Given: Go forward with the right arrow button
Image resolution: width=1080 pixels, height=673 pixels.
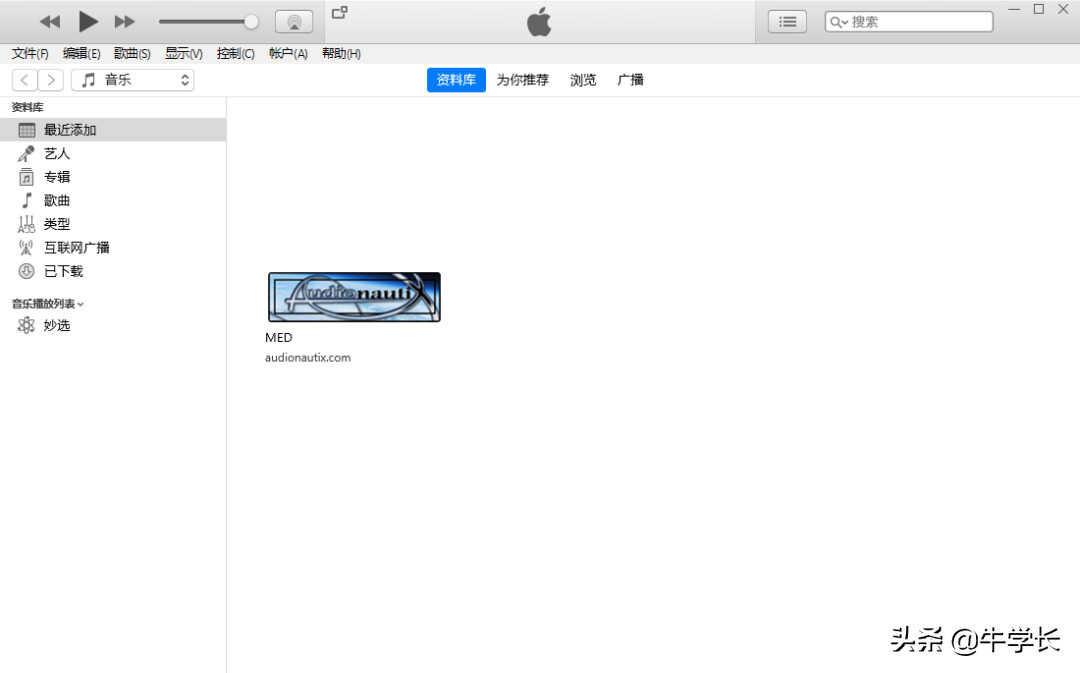Looking at the screenshot, I should [51, 80].
